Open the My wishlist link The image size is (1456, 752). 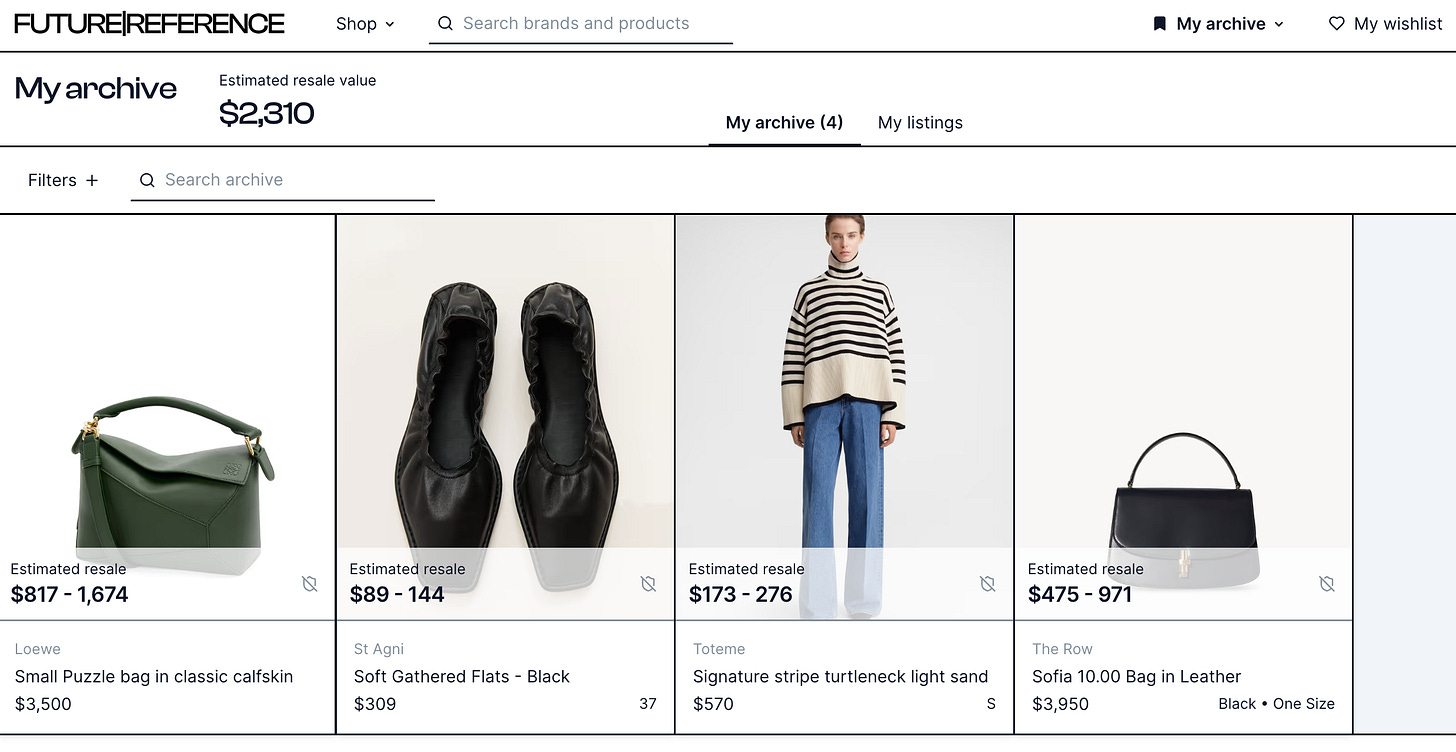pos(1385,24)
